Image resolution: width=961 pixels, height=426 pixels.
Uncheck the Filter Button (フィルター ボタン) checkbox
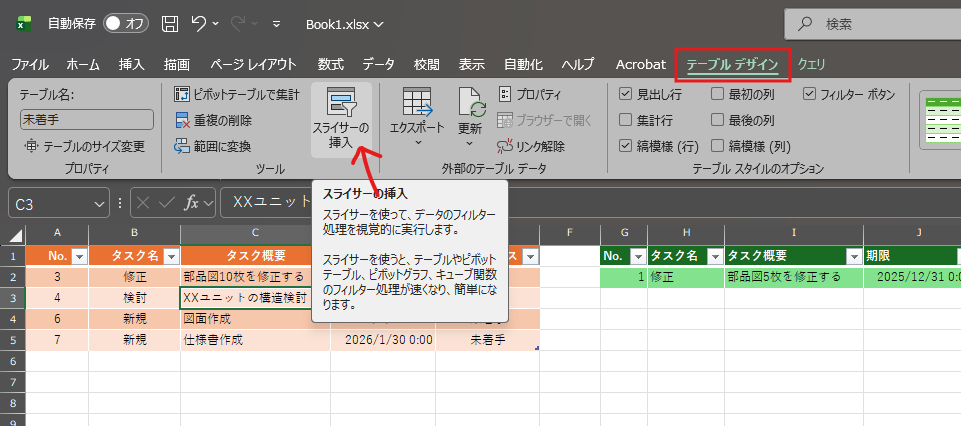pos(810,94)
